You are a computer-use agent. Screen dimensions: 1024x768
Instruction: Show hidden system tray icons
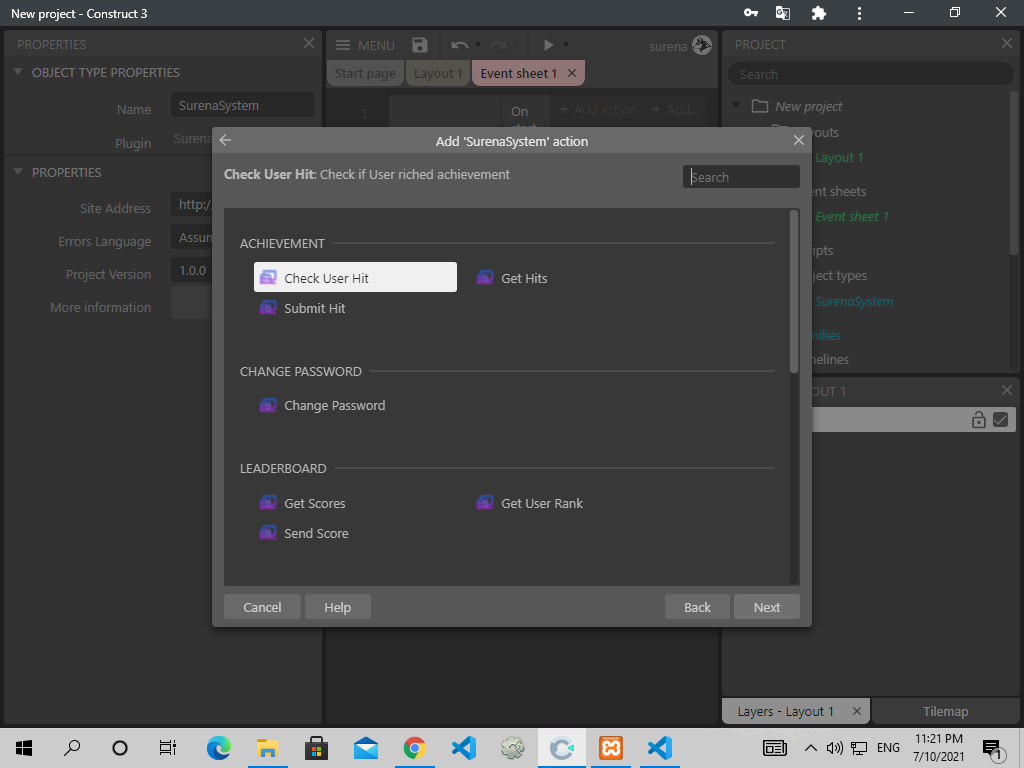(x=810, y=748)
